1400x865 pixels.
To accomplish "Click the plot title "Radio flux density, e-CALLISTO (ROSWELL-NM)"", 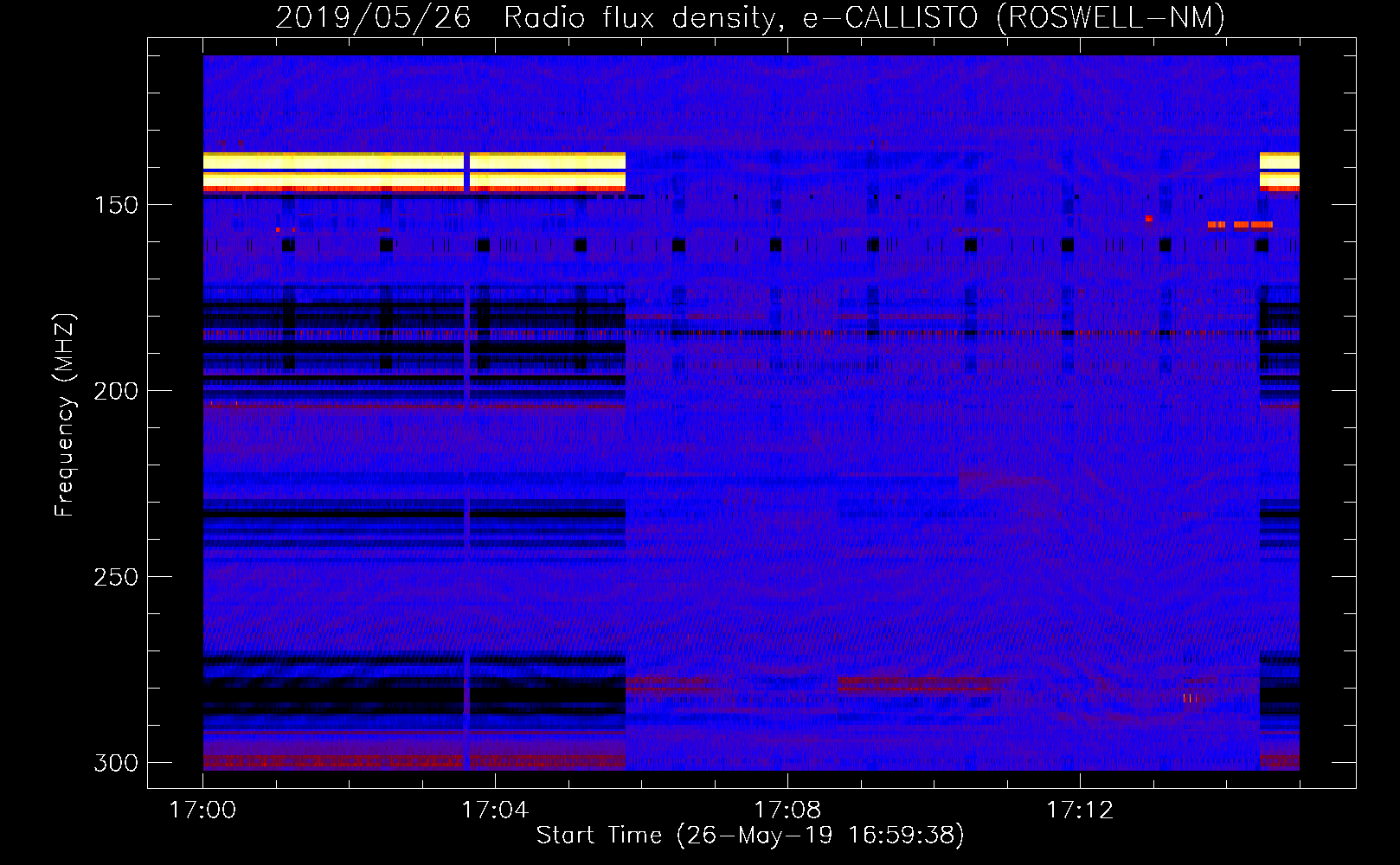I will click(864, 18).
